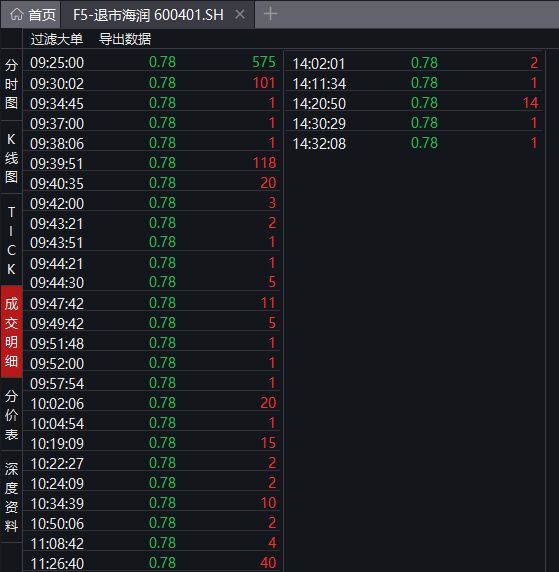
Task: Open the K线图 side tab
Action: click(11, 158)
